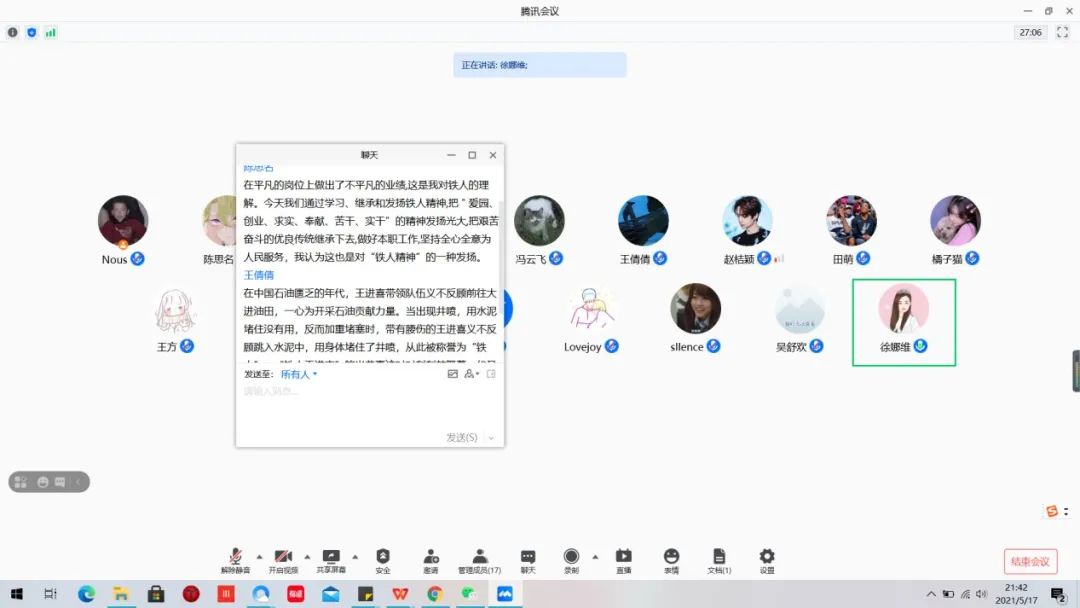Toggle the chat (聊天) toolbar button
Viewport: 1080px width, 608px height.
tap(528, 560)
